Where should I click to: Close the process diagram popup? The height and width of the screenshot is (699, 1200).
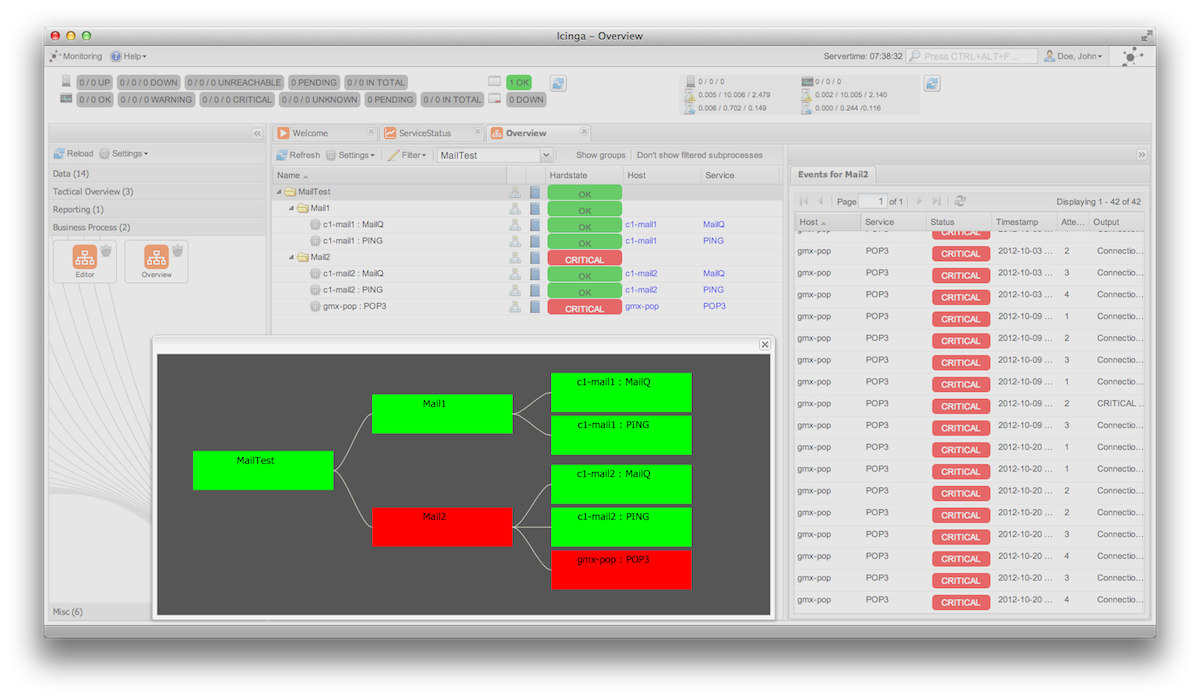click(x=765, y=344)
